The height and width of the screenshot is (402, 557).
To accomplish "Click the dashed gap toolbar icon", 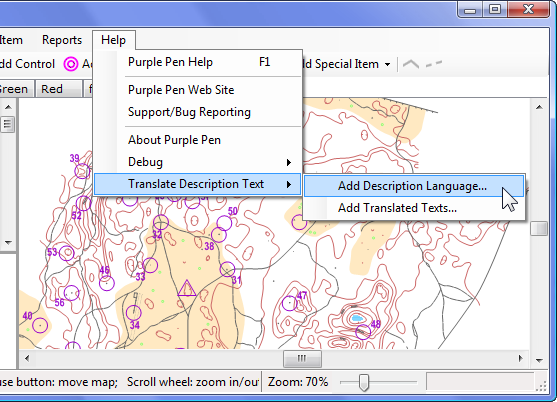I will coord(434,64).
